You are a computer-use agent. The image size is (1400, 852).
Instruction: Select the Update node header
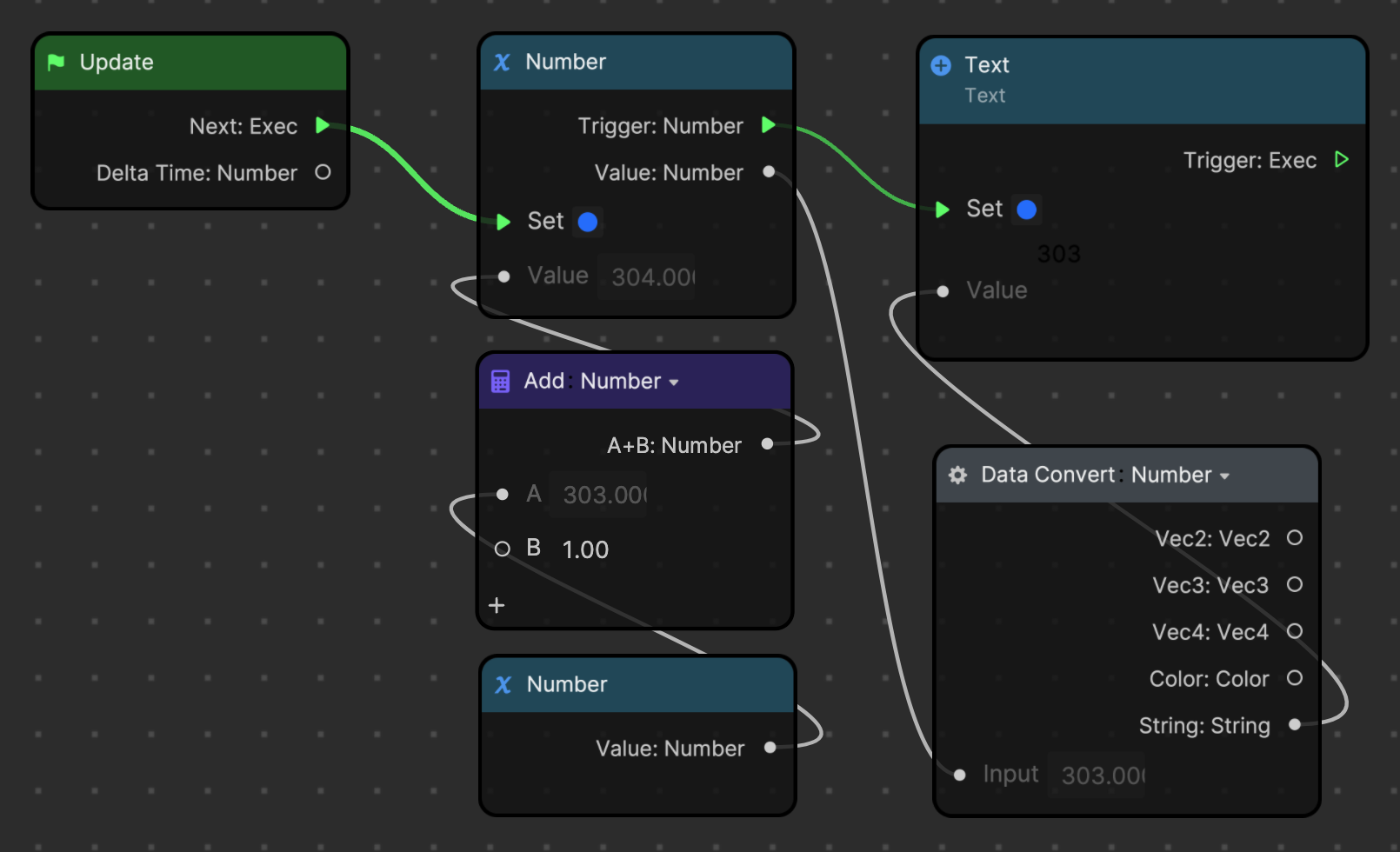[190, 63]
